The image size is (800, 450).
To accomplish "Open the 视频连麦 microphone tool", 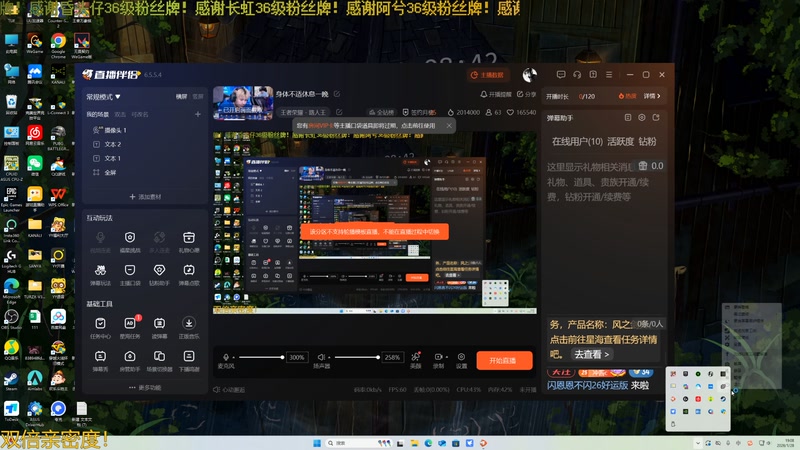I will click(x=101, y=241).
